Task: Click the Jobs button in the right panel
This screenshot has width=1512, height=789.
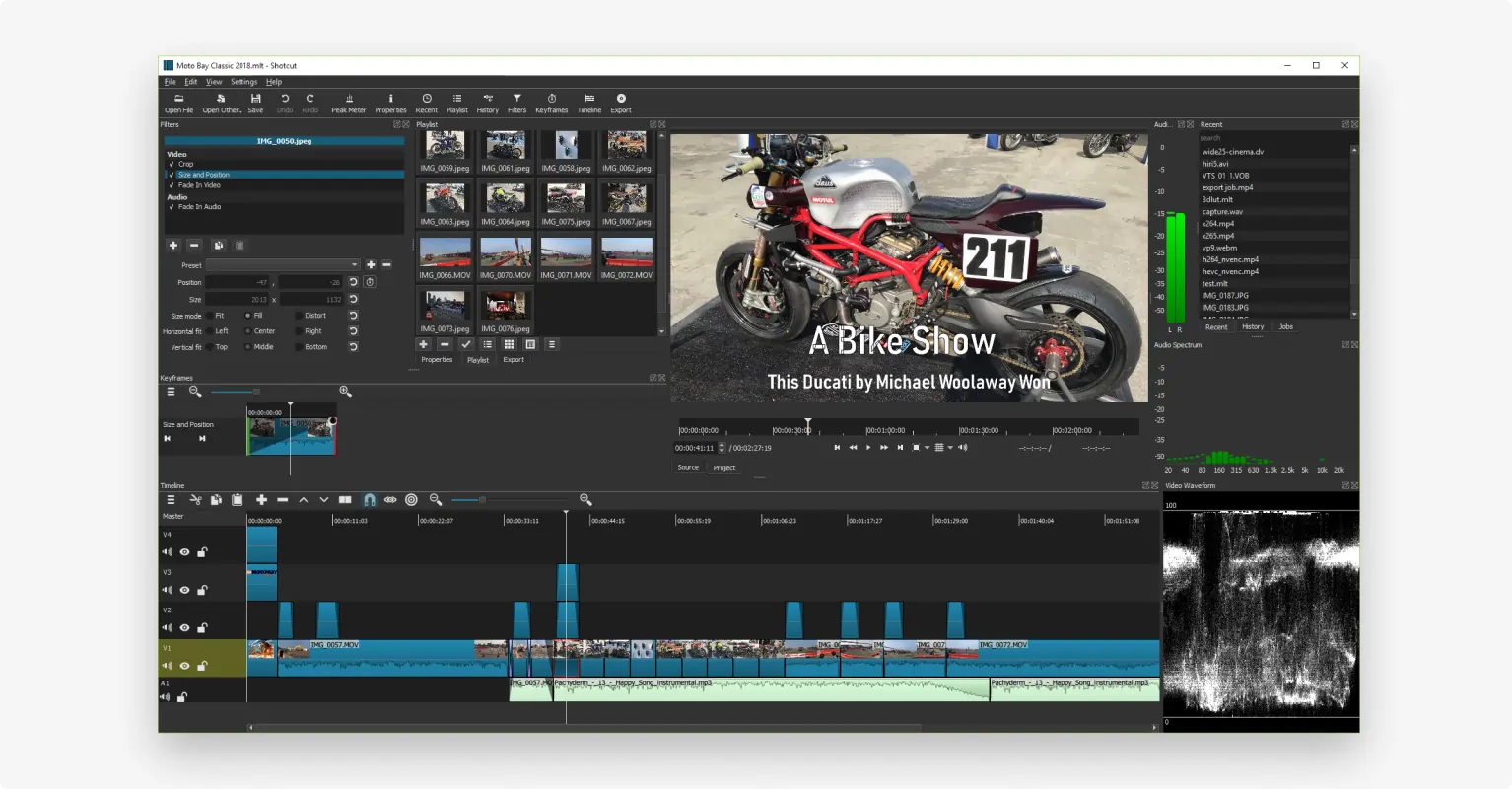Action: [x=1286, y=326]
